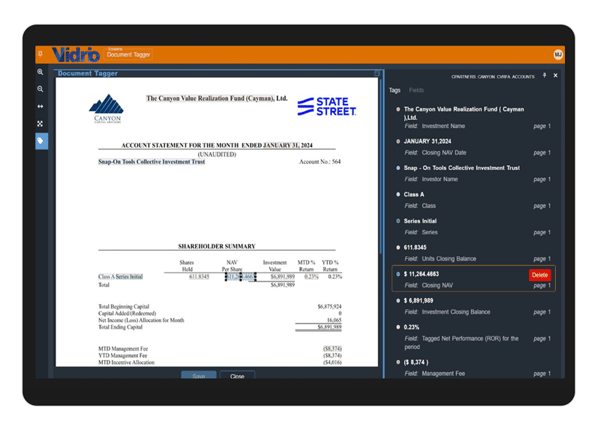Toggle the tag tool in the sidebar

coord(41,141)
